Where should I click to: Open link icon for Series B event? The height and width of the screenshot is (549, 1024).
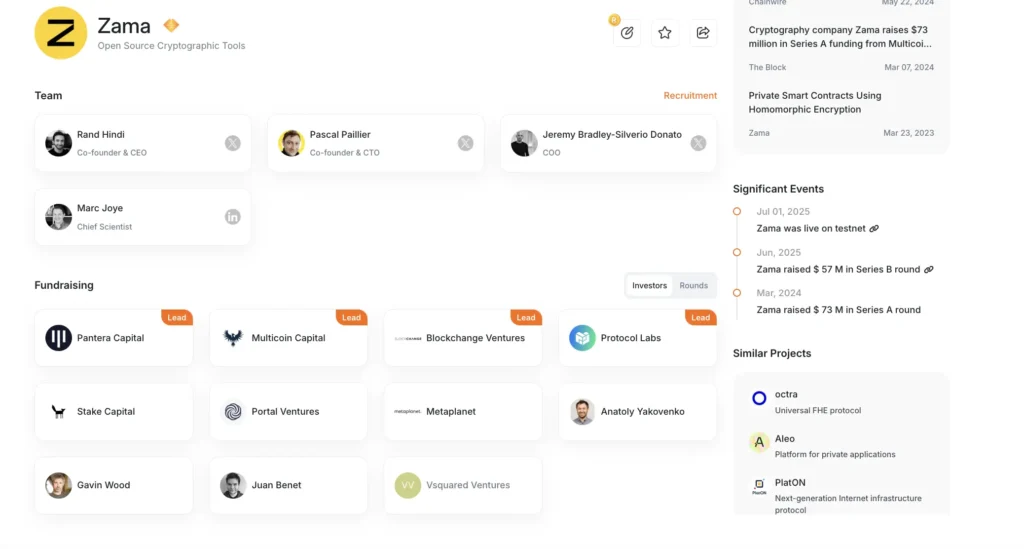(x=929, y=270)
